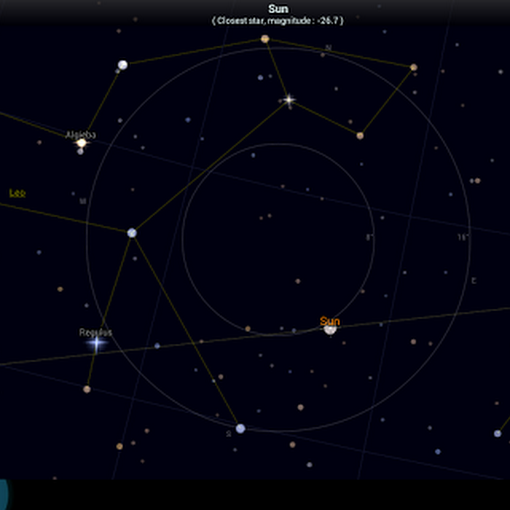Open the teal circle button at screen corner
This screenshot has width=510, height=510.
pyautogui.click(x=3, y=494)
